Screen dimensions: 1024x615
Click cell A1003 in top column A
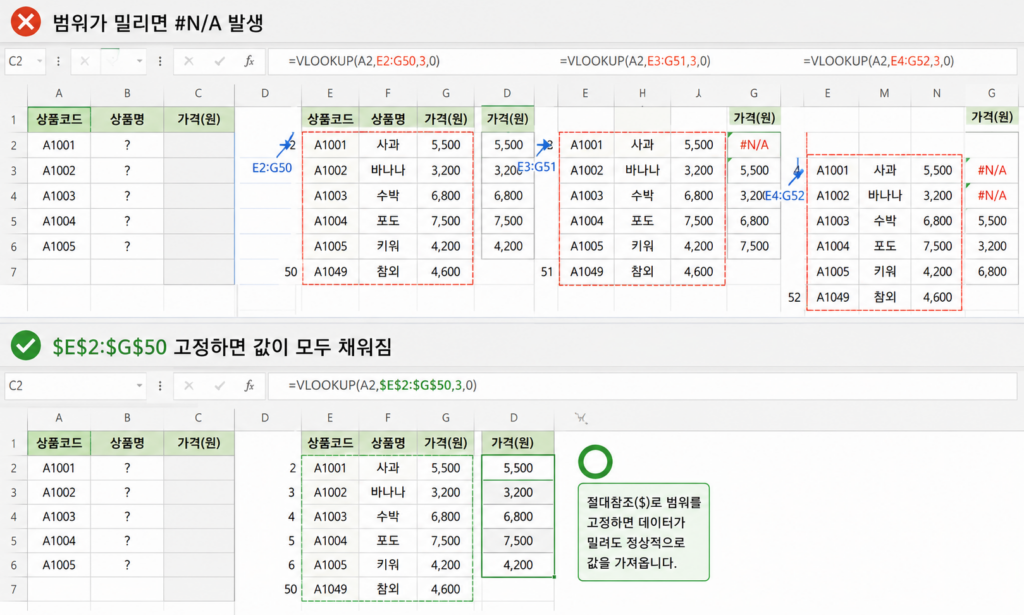tap(59, 196)
